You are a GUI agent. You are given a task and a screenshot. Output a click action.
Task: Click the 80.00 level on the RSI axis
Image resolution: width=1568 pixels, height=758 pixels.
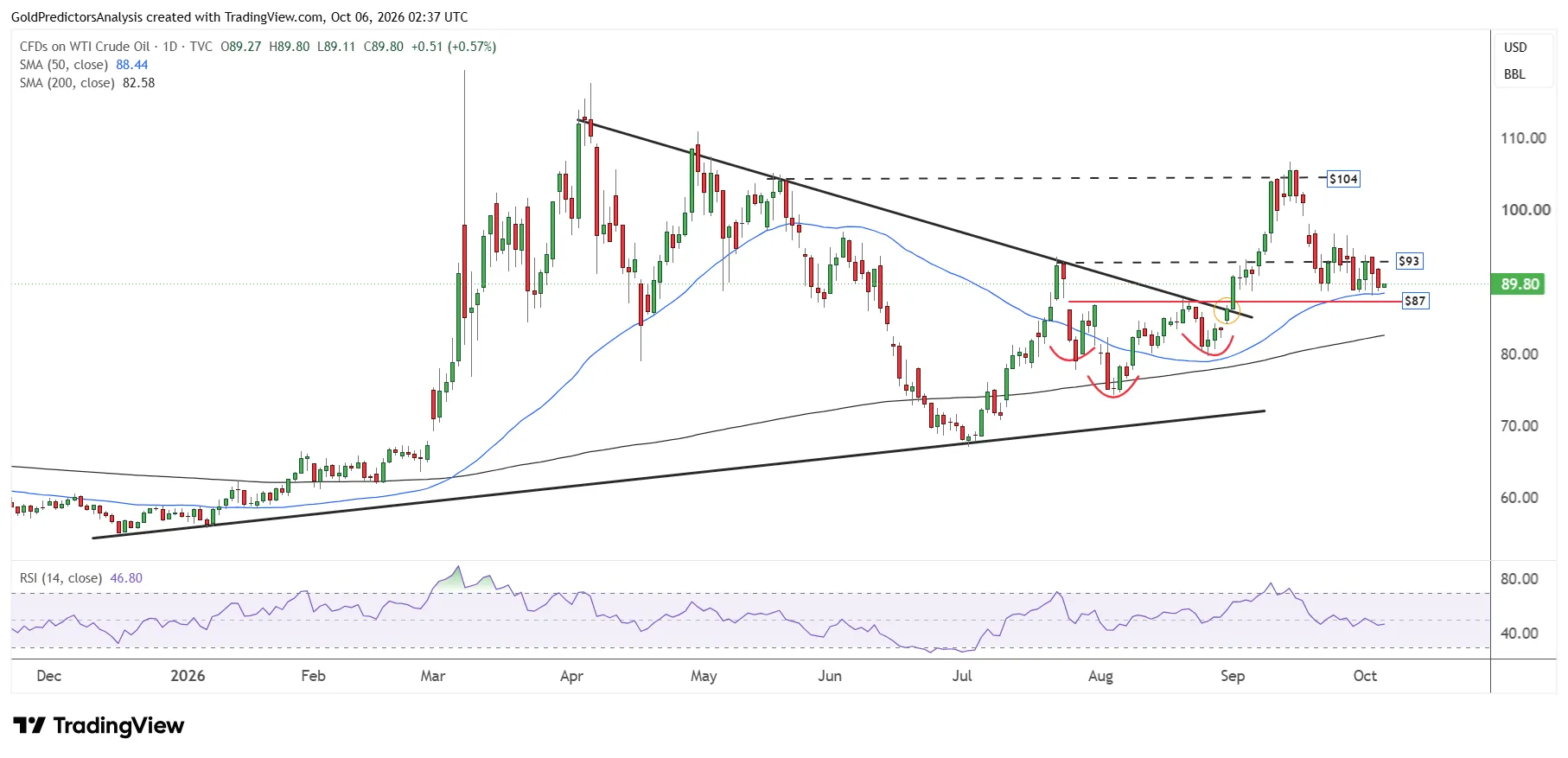coord(1520,579)
